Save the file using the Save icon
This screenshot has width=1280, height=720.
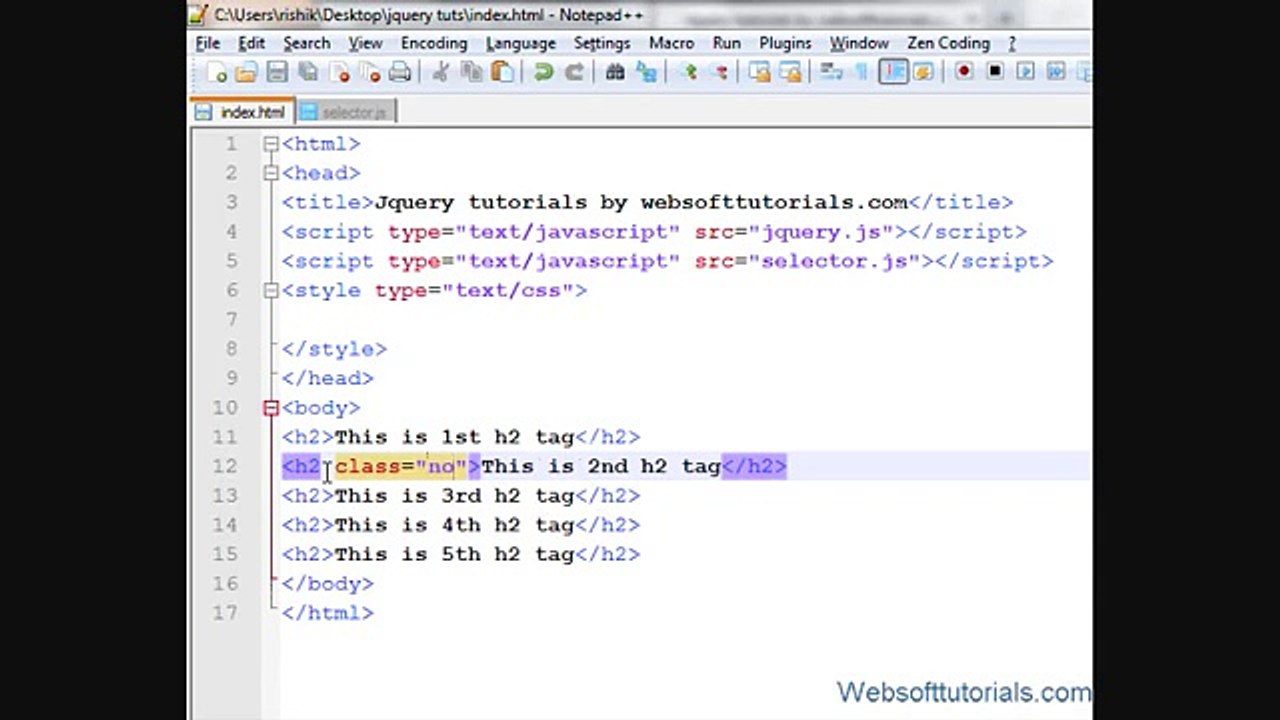277,72
